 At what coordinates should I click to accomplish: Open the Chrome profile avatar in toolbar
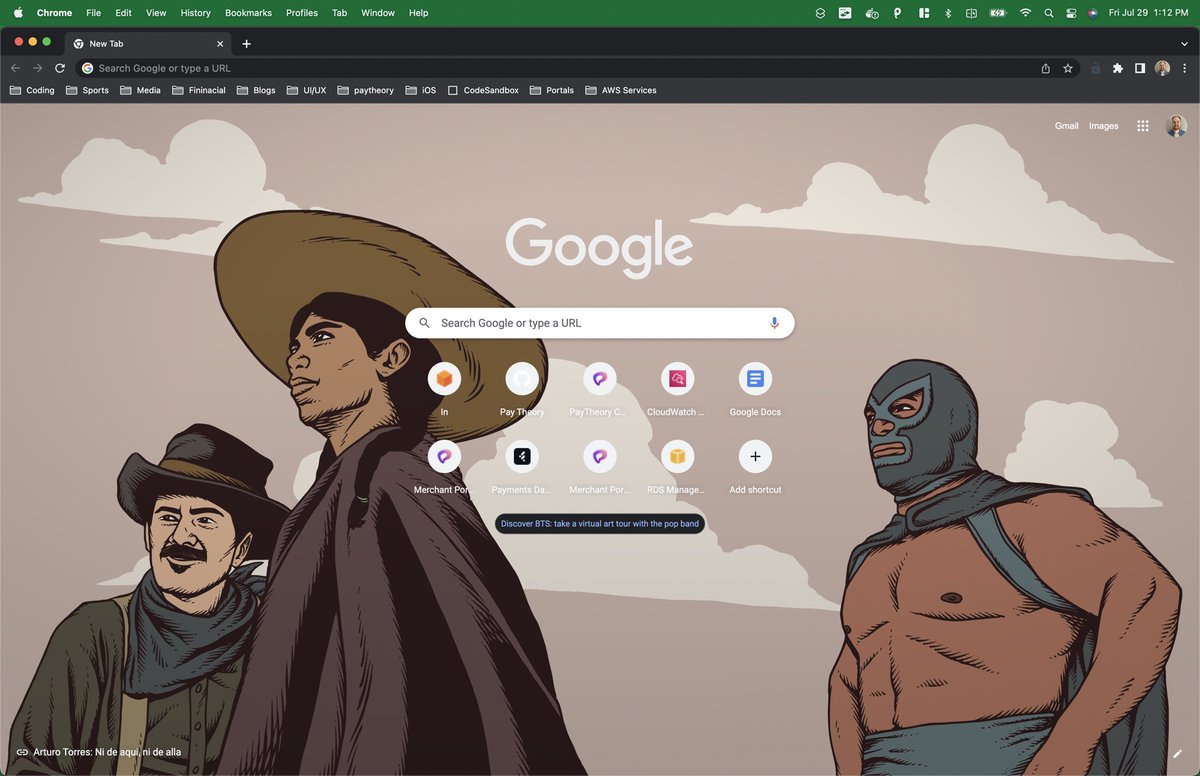(x=1162, y=68)
